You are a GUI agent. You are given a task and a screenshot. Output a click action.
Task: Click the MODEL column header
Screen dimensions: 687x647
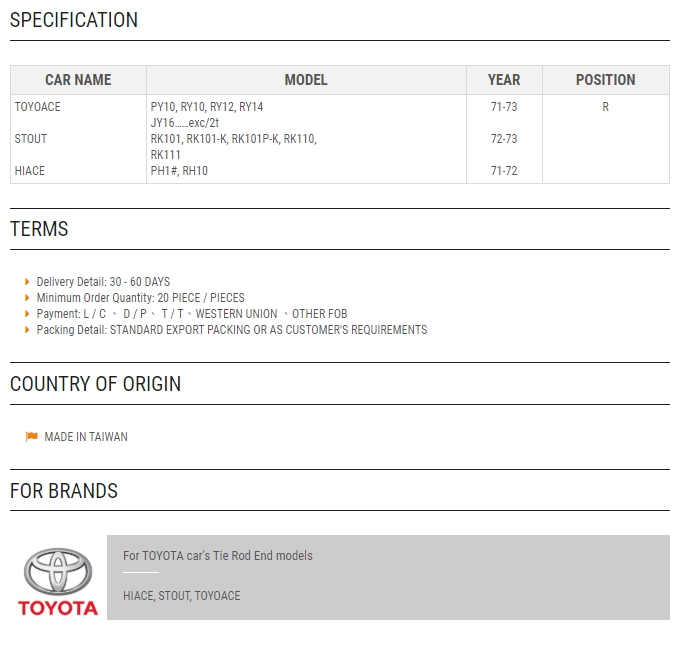(306, 80)
